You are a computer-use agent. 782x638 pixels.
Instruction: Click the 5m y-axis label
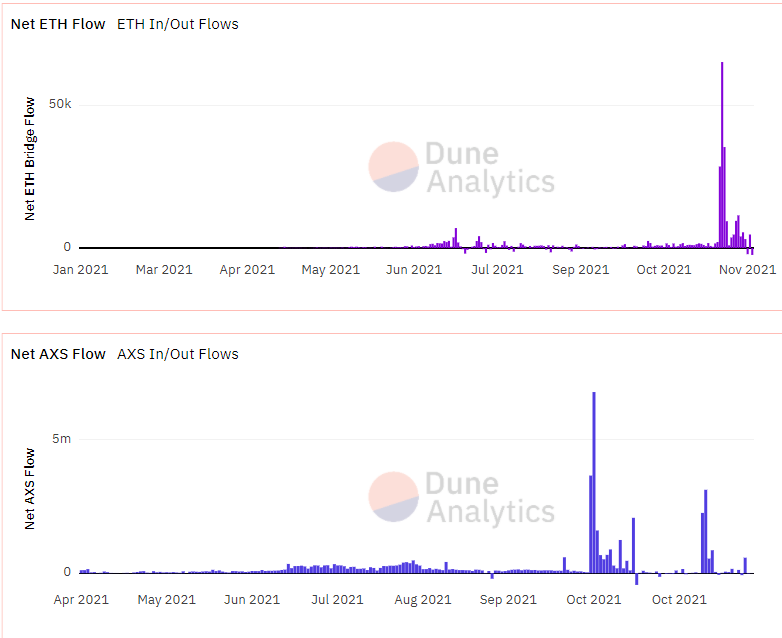[x=61, y=439]
